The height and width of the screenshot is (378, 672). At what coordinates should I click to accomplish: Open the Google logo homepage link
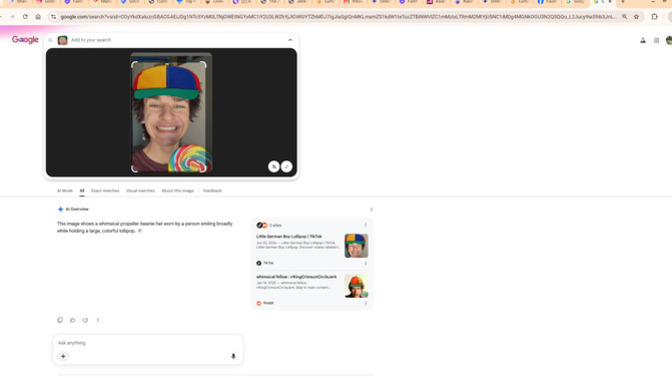(x=25, y=39)
